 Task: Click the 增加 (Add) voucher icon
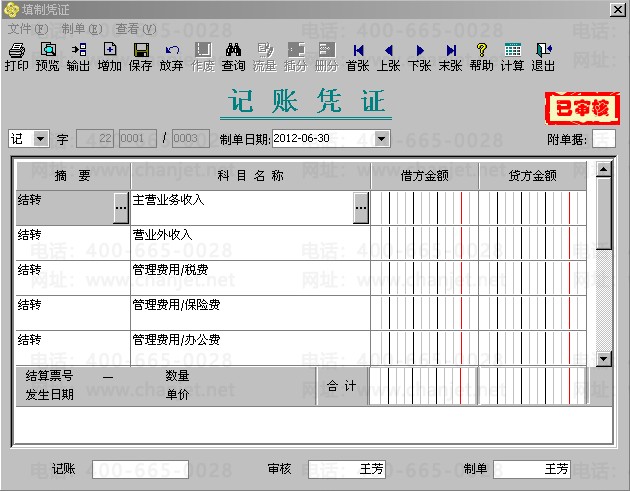click(109, 56)
